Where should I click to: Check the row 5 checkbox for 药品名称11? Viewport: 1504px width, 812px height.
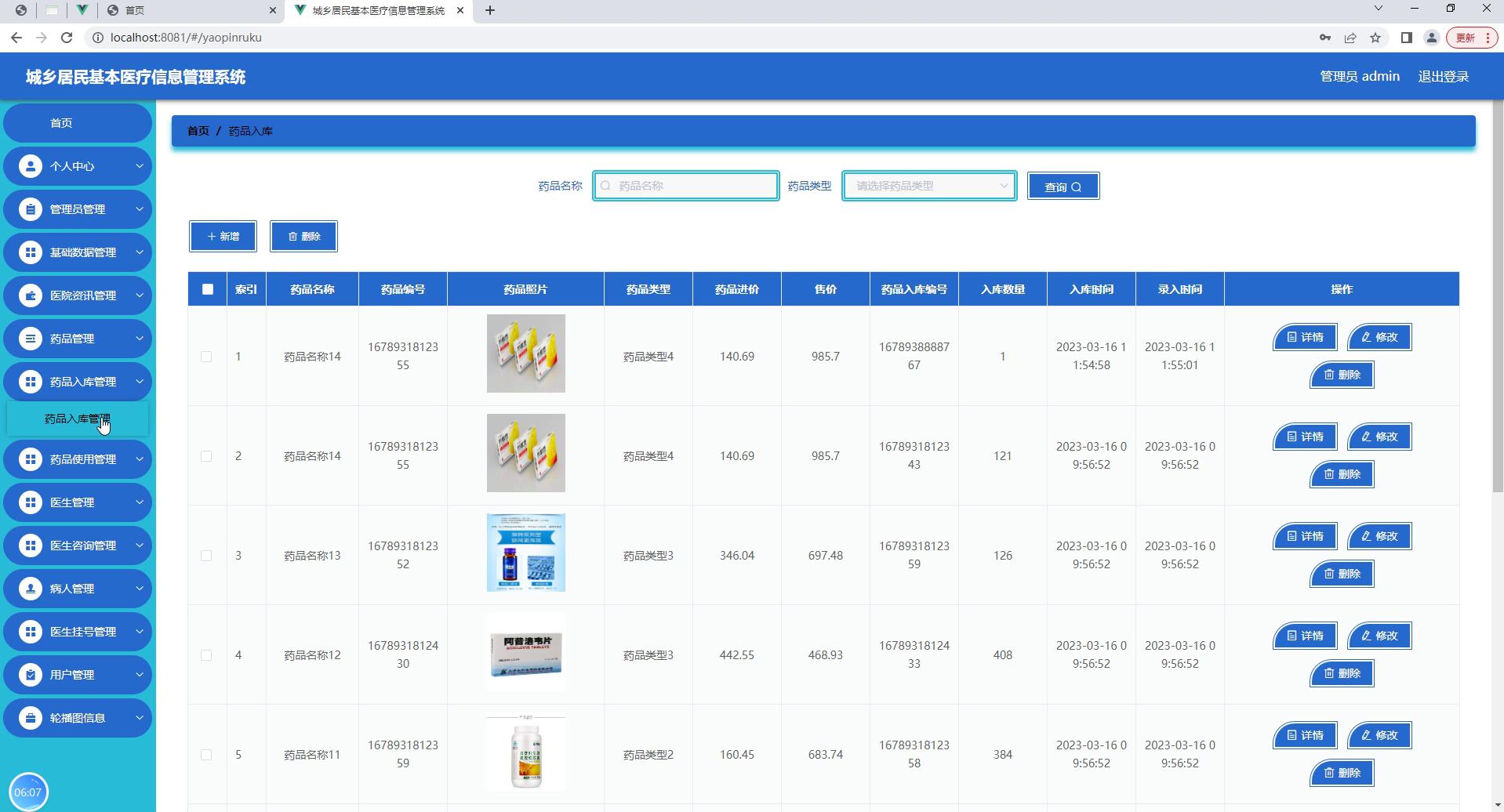coord(206,755)
